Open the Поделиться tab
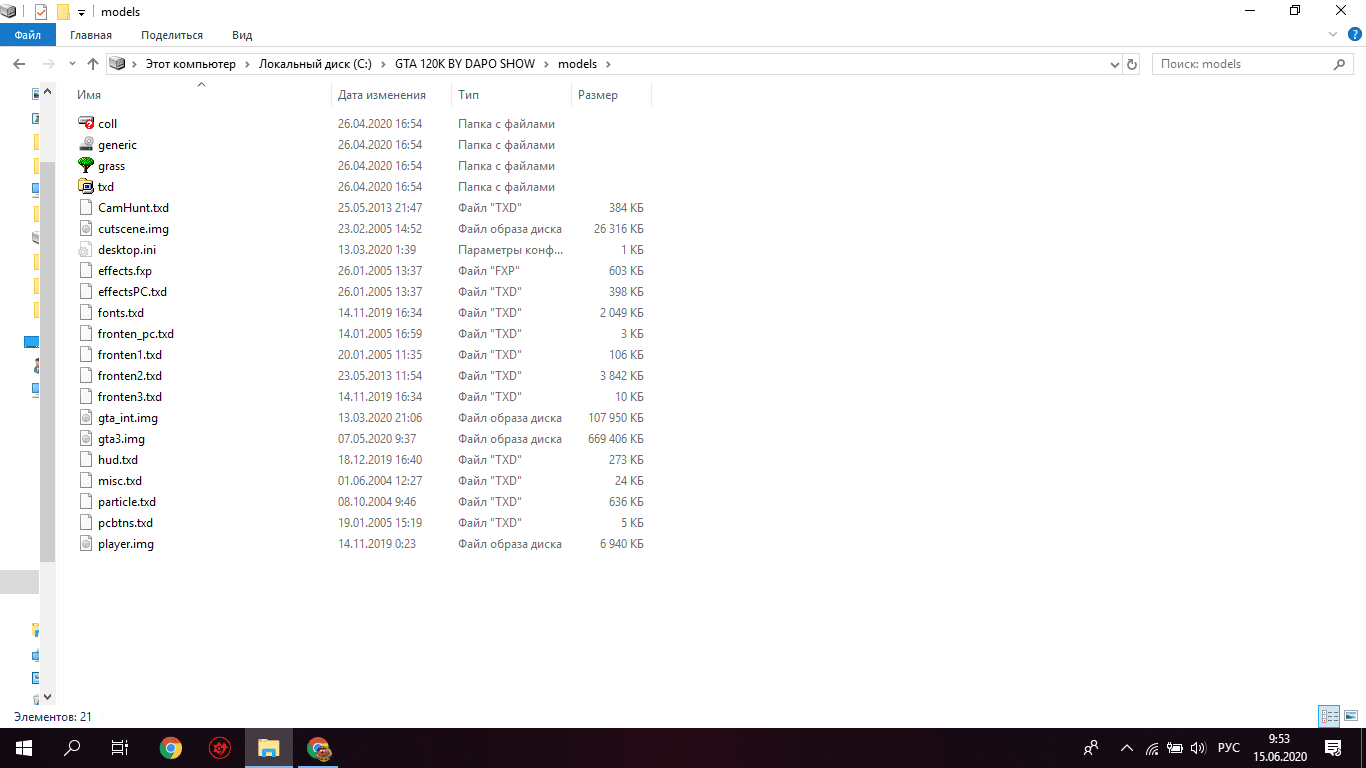This screenshot has width=1366, height=768. (171, 35)
